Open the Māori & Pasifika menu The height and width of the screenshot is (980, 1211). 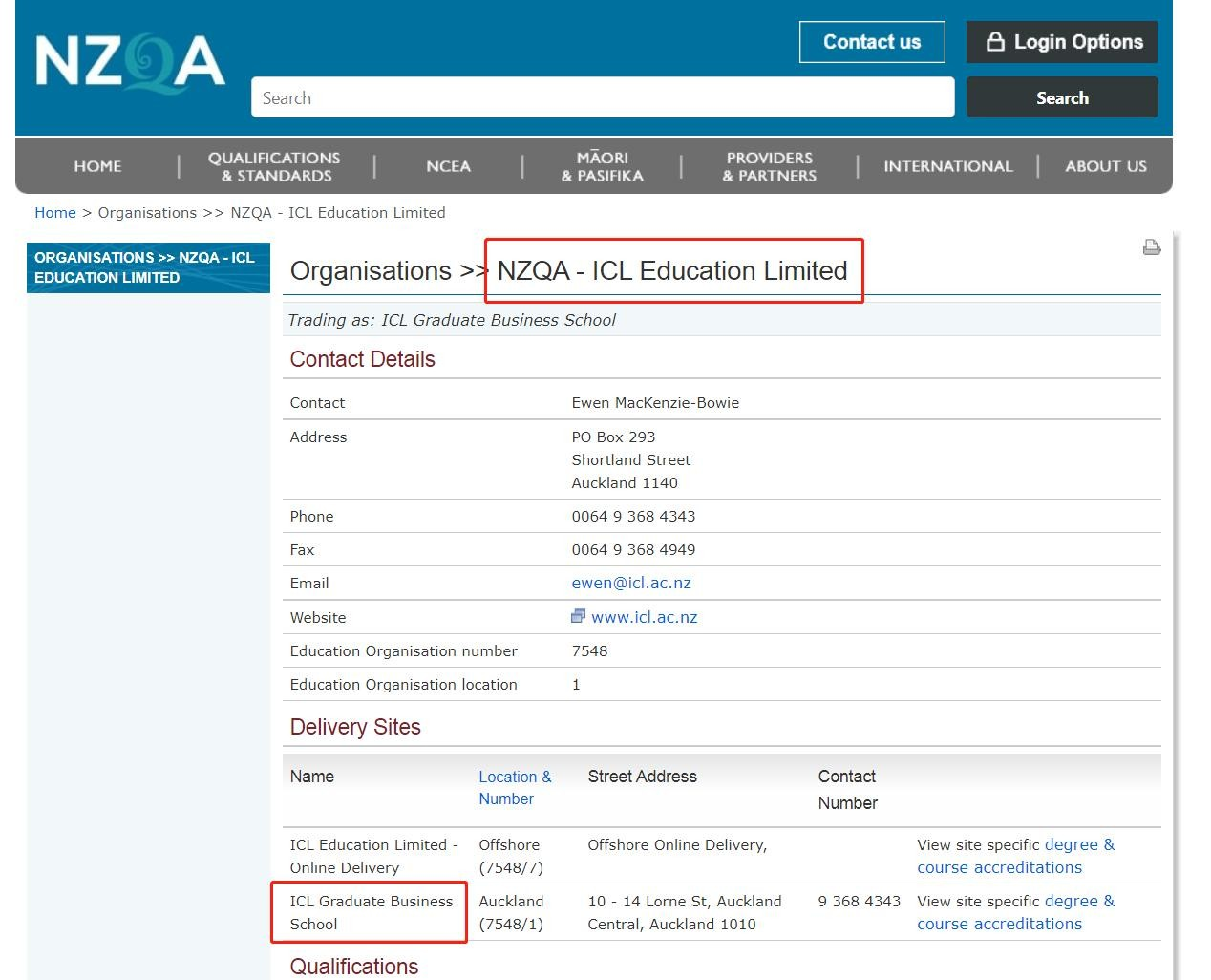[603, 166]
